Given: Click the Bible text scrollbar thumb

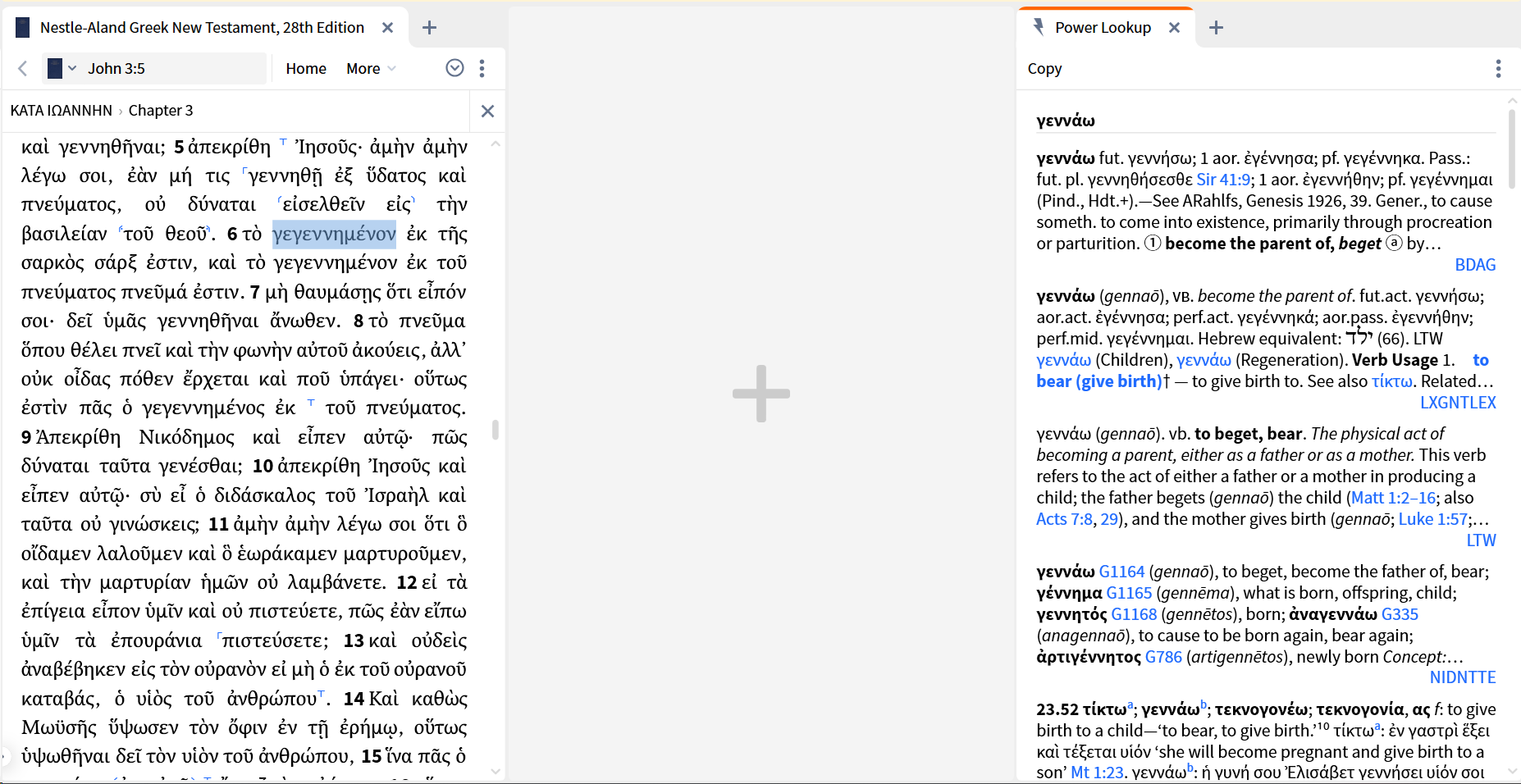Looking at the screenshot, I should click(x=496, y=430).
